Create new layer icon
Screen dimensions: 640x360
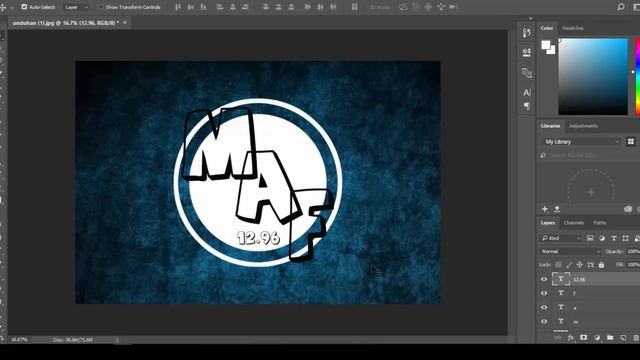[623, 338]
